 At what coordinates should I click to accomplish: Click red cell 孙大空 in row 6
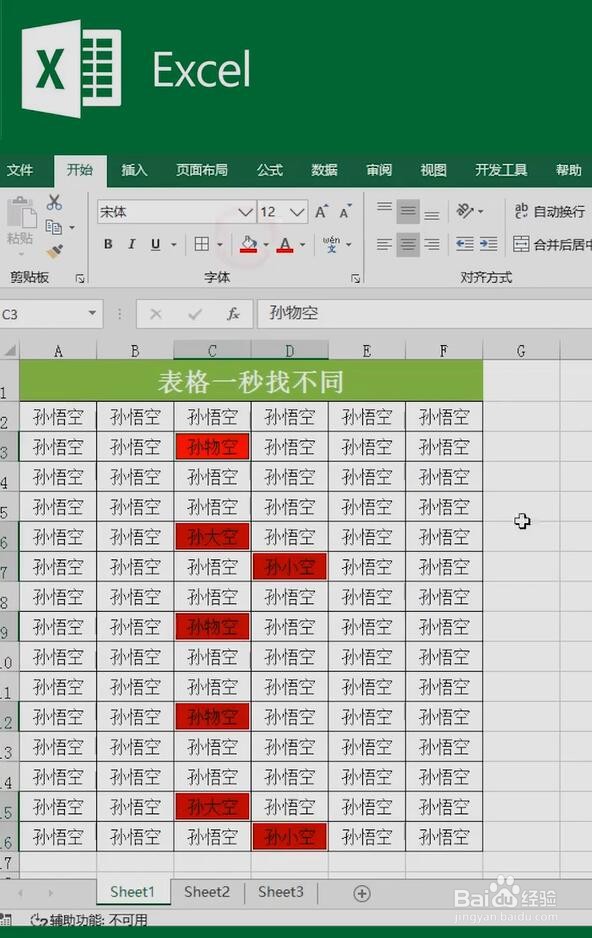pos(212,537)
